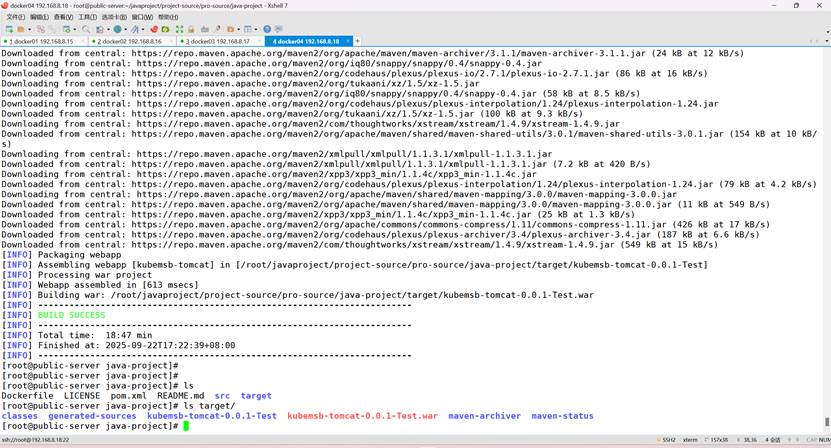Click the lock screen padlock icon
The height and width of the screenshot is (448, 831).
(x=191, y=29)
